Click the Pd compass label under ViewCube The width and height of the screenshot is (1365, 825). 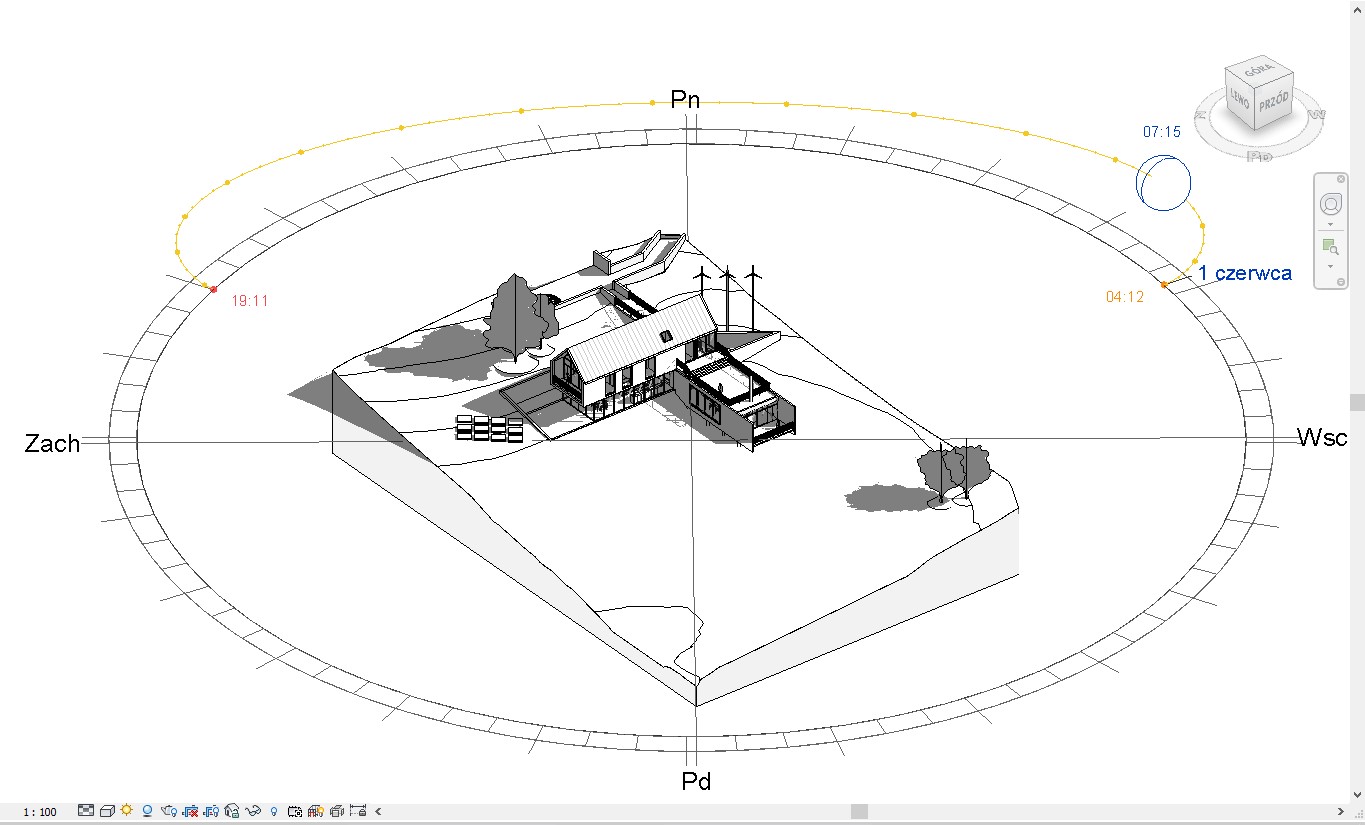[1259, 157]
